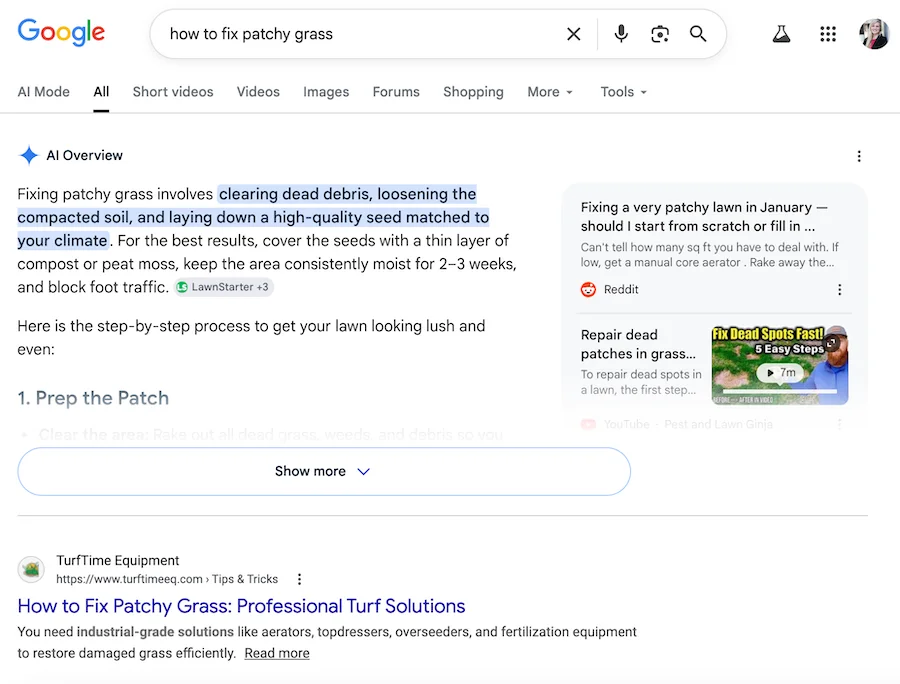This screenshot has width=900, height=684.
Task: Expand the Tools dropdown
Action: pyautogui.click(x=623, y=92)
